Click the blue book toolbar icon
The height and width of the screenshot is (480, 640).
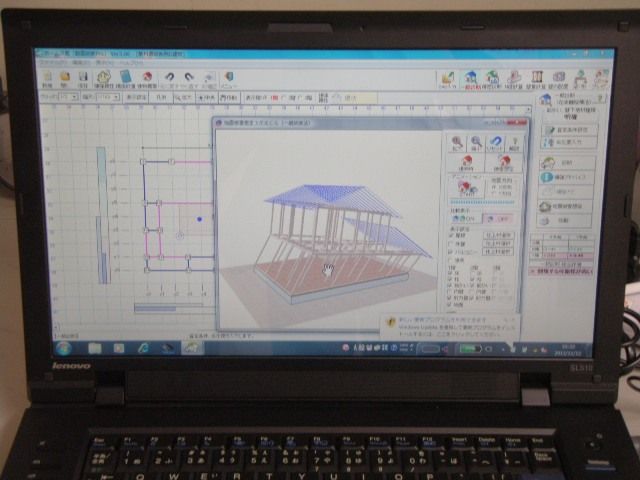pyautogui.click(x=126, y=78)
